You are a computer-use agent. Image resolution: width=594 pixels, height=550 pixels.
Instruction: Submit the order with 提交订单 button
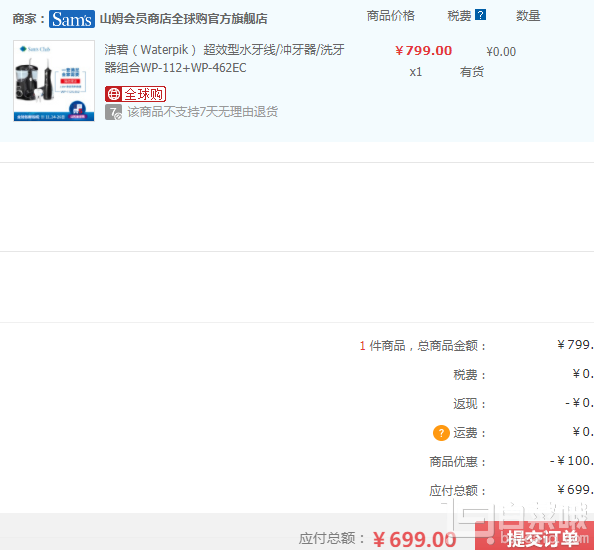click(535, 537)
